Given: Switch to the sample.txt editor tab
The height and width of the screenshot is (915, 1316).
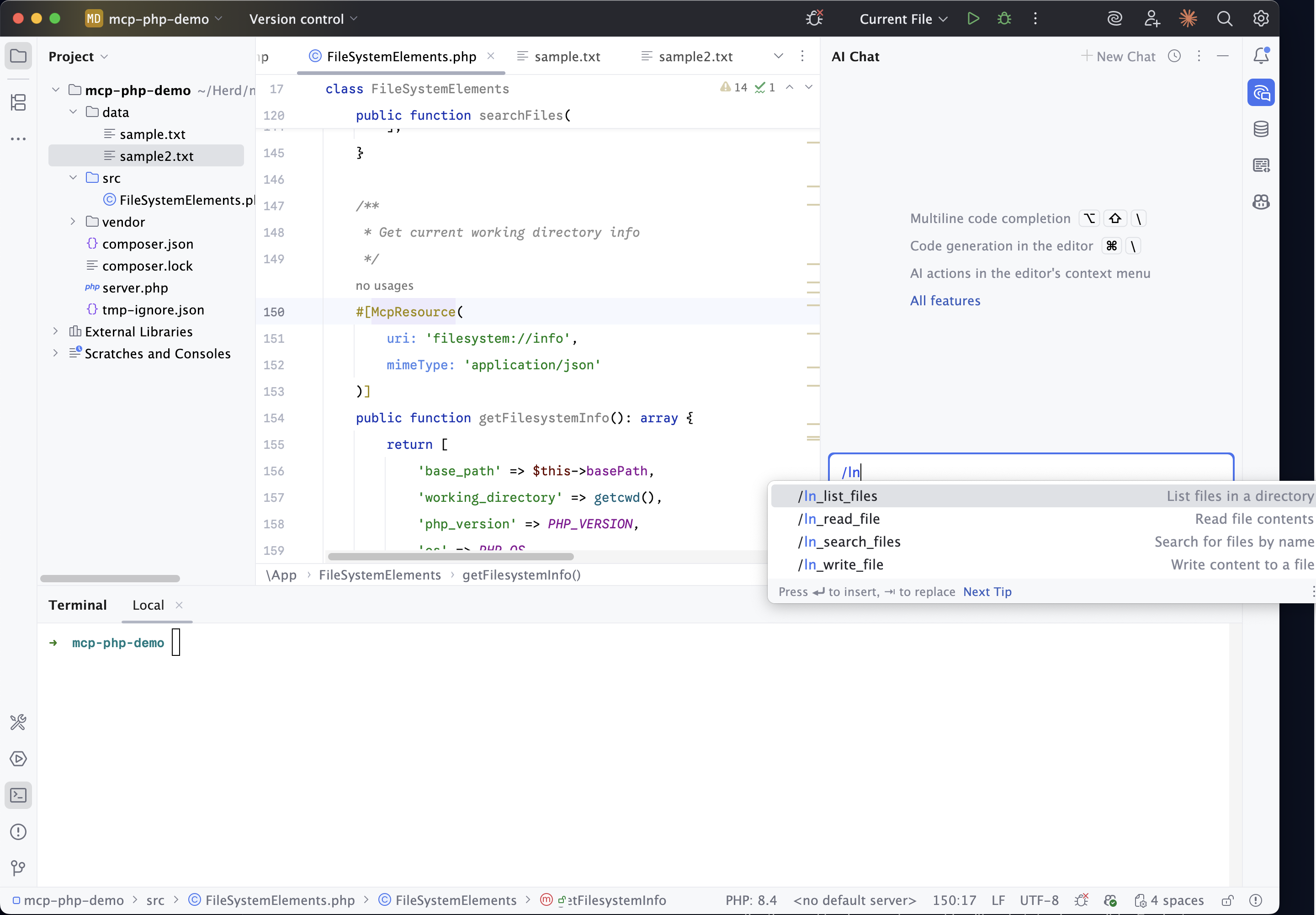Looking at the screenshot, I should [x=559, y=56].
